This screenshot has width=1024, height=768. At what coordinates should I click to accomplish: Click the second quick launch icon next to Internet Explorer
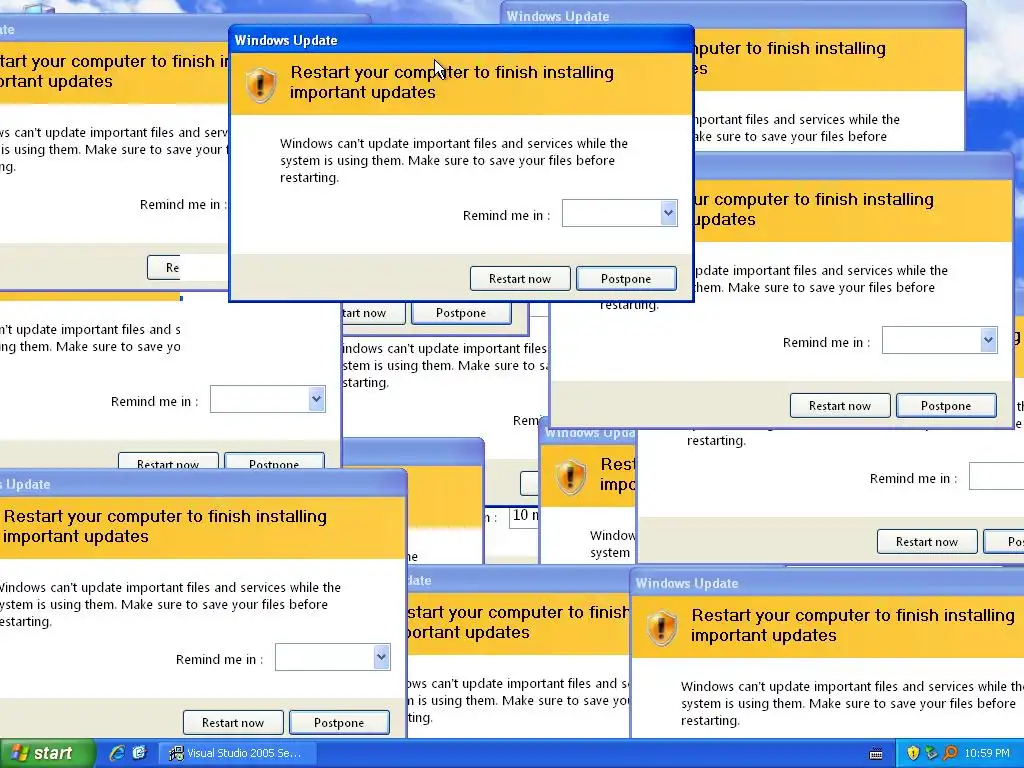[x=140, y=753]
